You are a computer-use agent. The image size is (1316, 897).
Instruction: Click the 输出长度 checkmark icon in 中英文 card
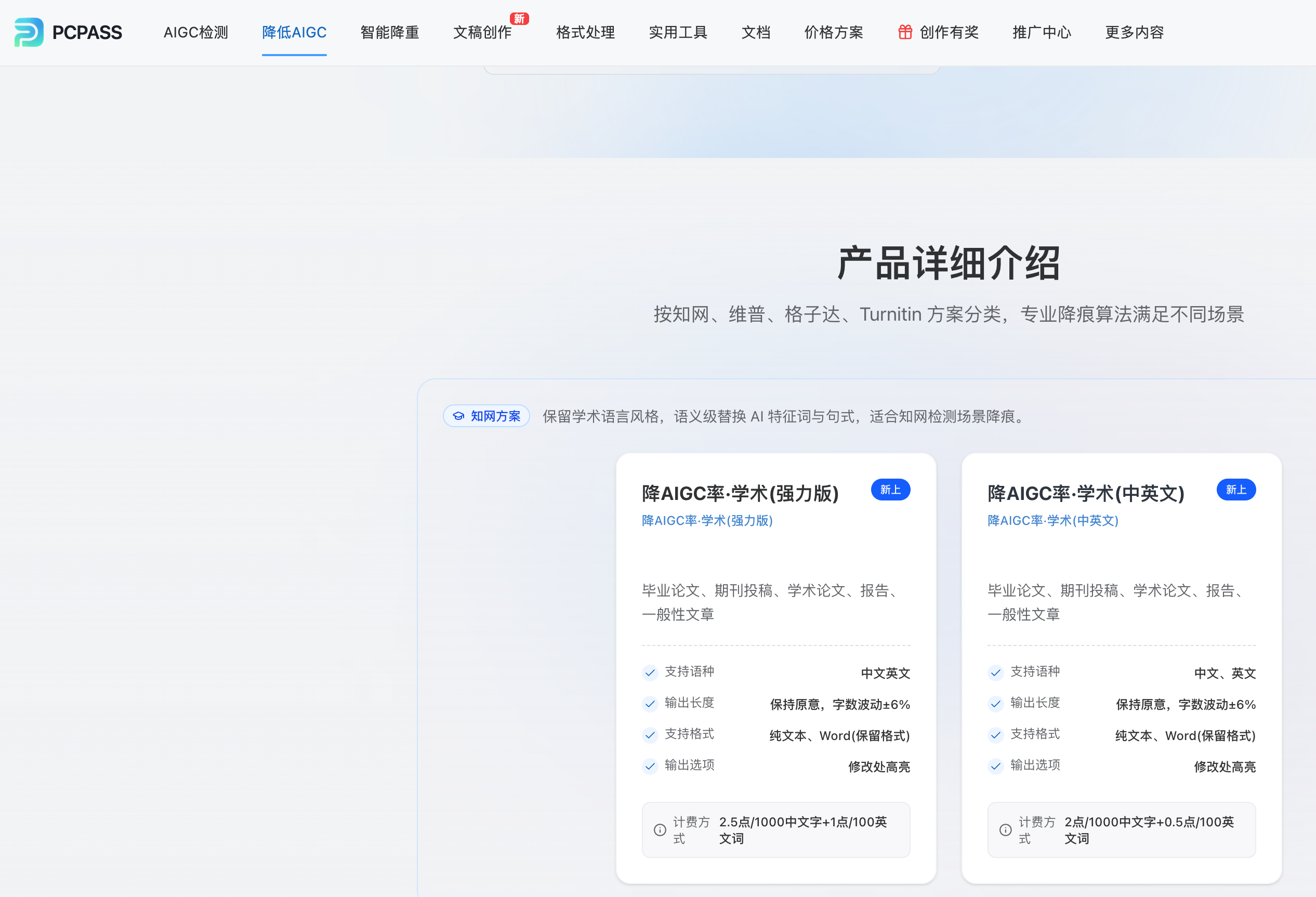995,703
